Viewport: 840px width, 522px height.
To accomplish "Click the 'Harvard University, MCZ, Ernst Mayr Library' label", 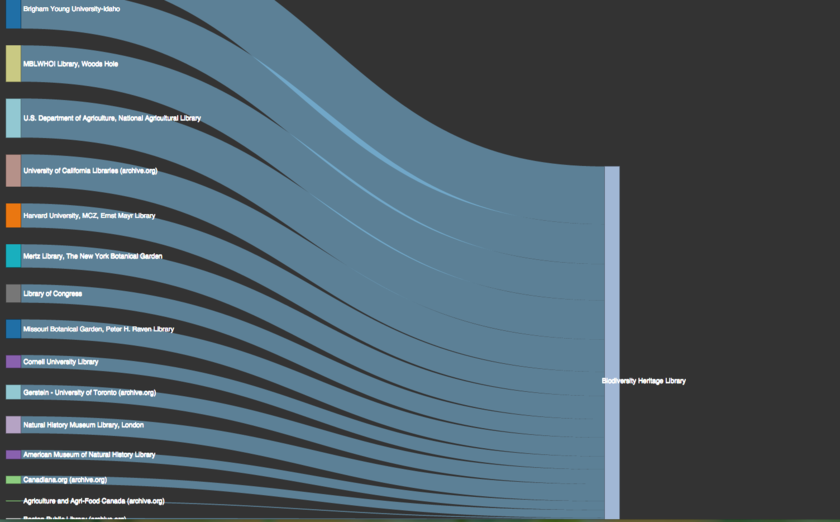I will click(x=89, y=215).
